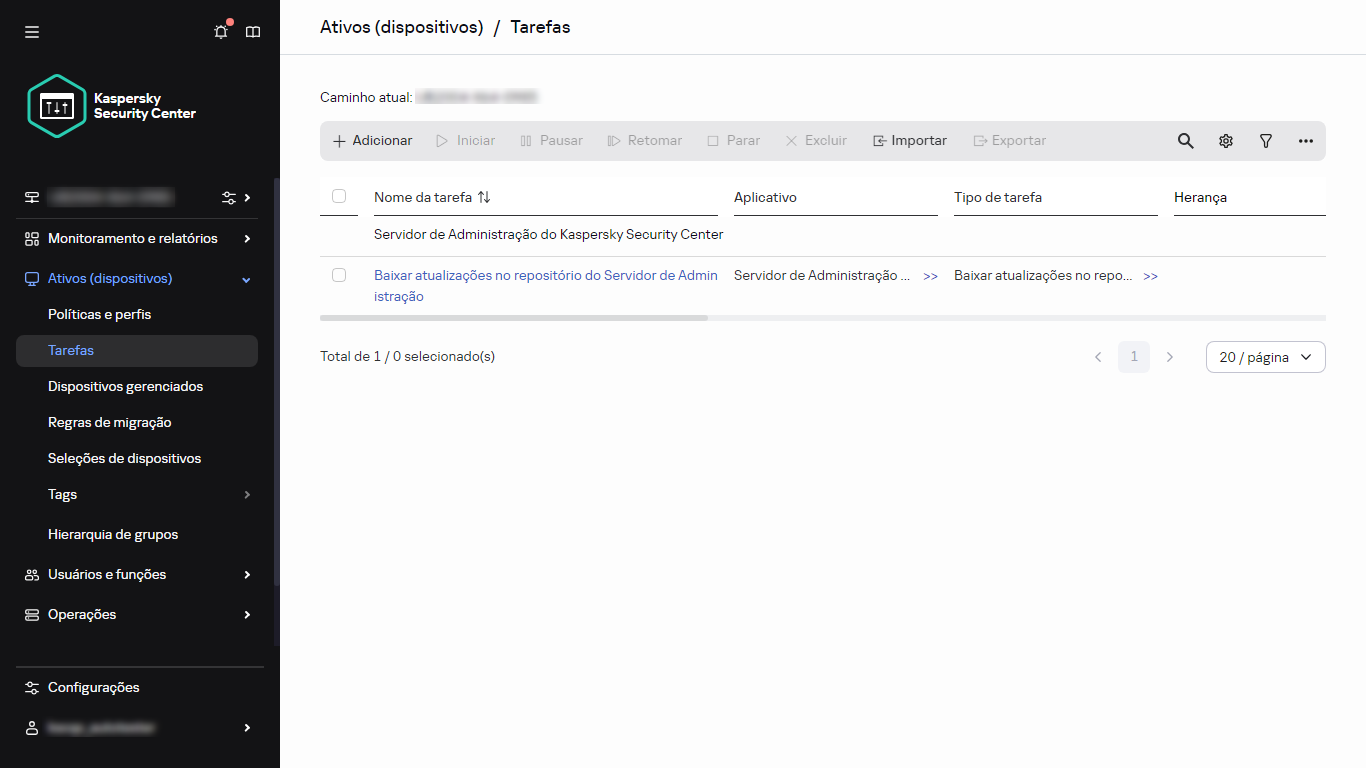Open the ellipsis menu on the toolbar
Image resolution: width=1366 pixels, height=768 pixels.
pos(1305,141)
